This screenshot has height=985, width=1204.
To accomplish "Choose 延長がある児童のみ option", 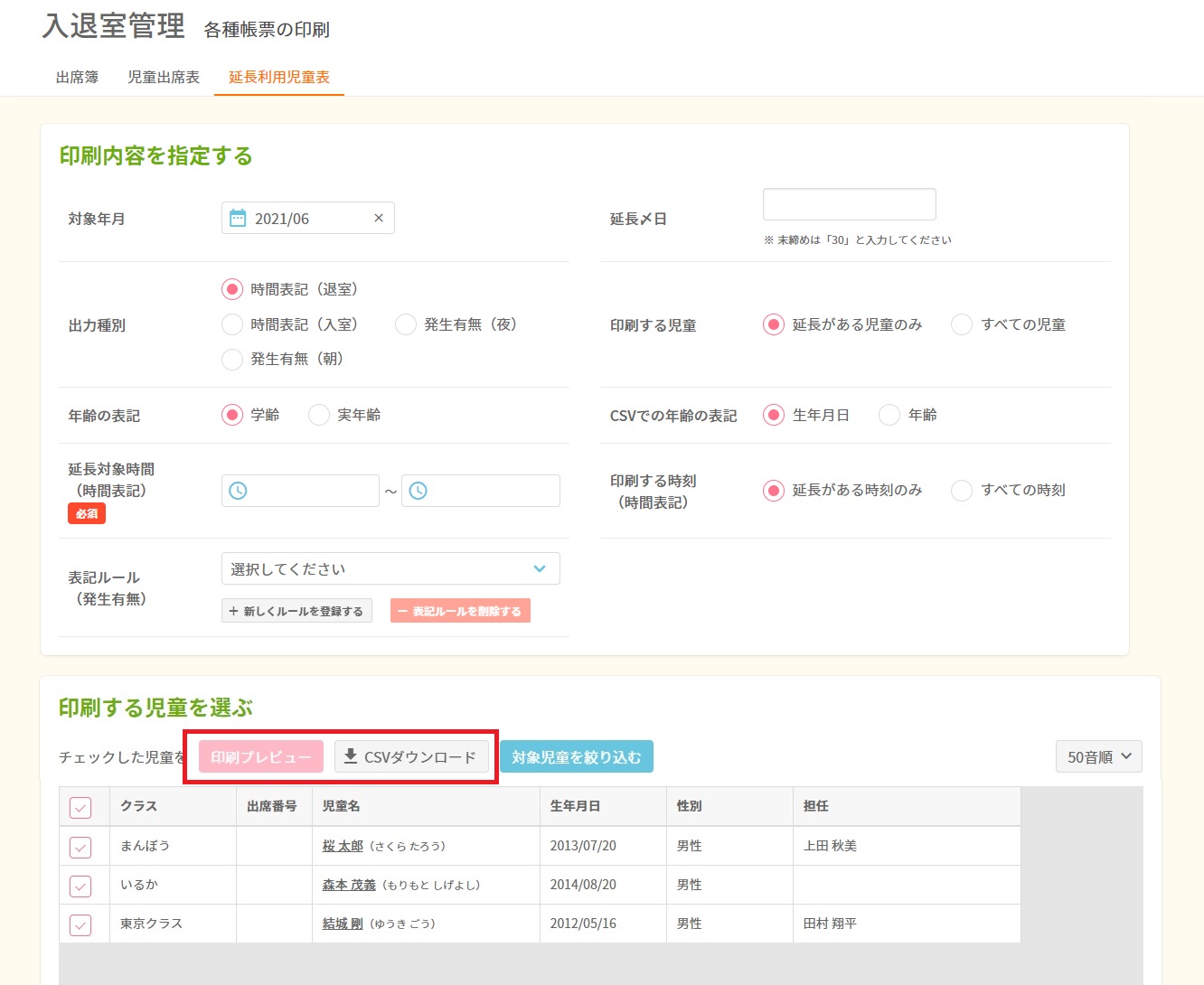I will pyautogui.click(x=774, y=324).
